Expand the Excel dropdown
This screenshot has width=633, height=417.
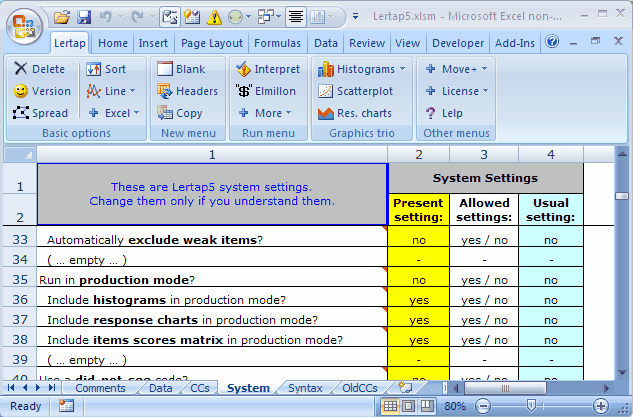coord(136,113)
